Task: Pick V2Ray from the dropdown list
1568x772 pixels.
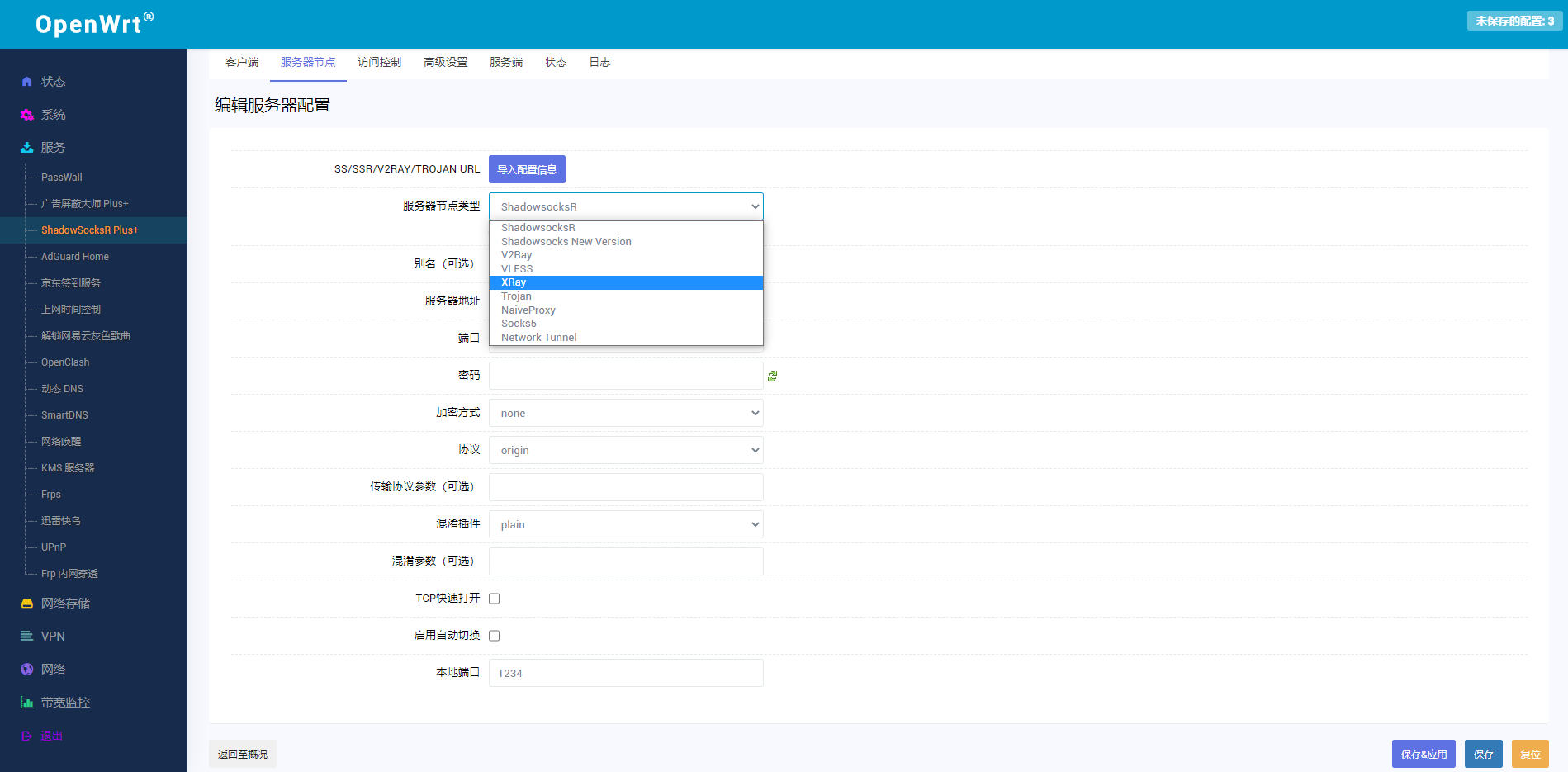Action: pyautogui.click(x=626, y=255)
